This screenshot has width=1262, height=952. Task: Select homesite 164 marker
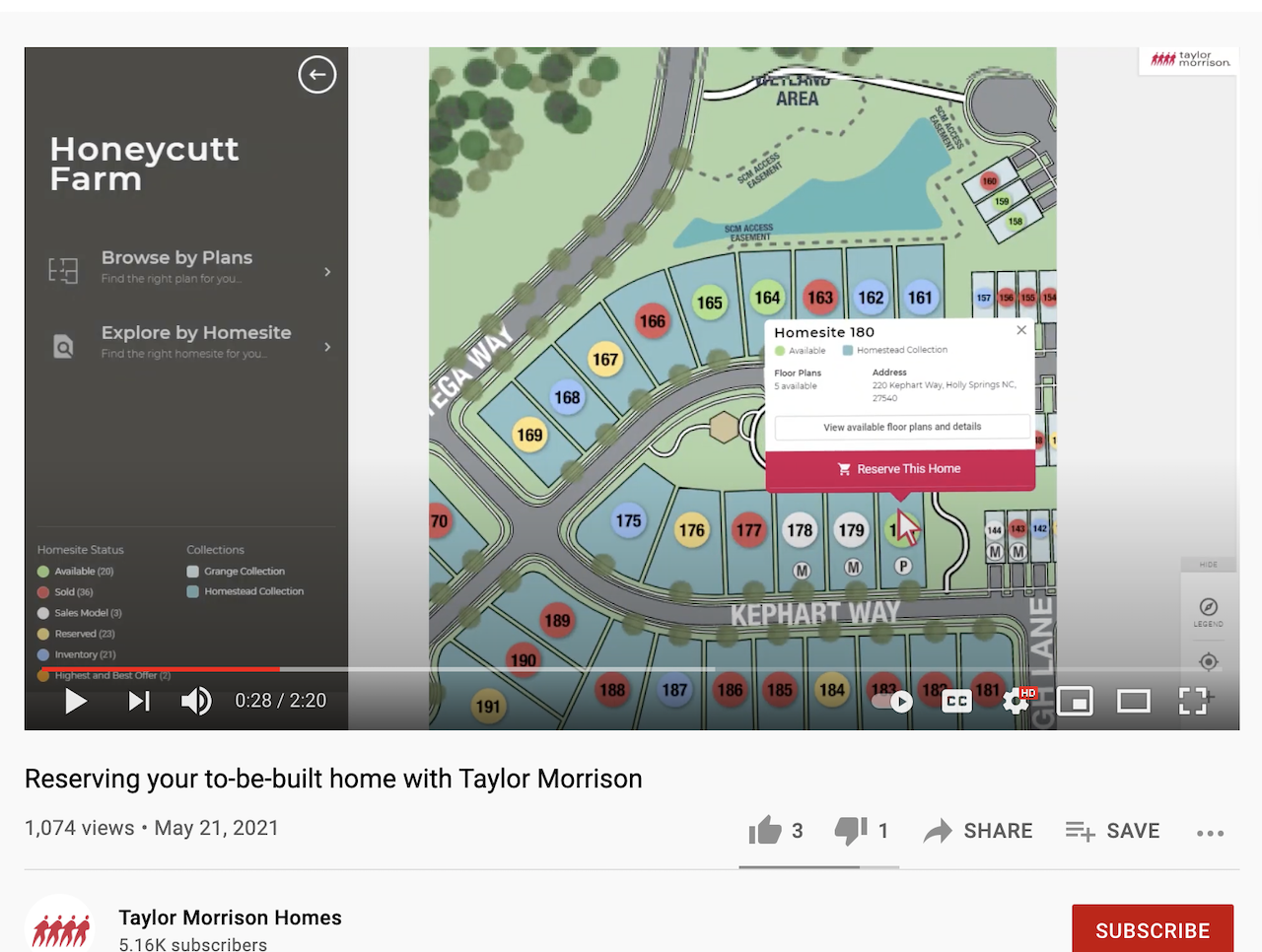pos(767,297)
